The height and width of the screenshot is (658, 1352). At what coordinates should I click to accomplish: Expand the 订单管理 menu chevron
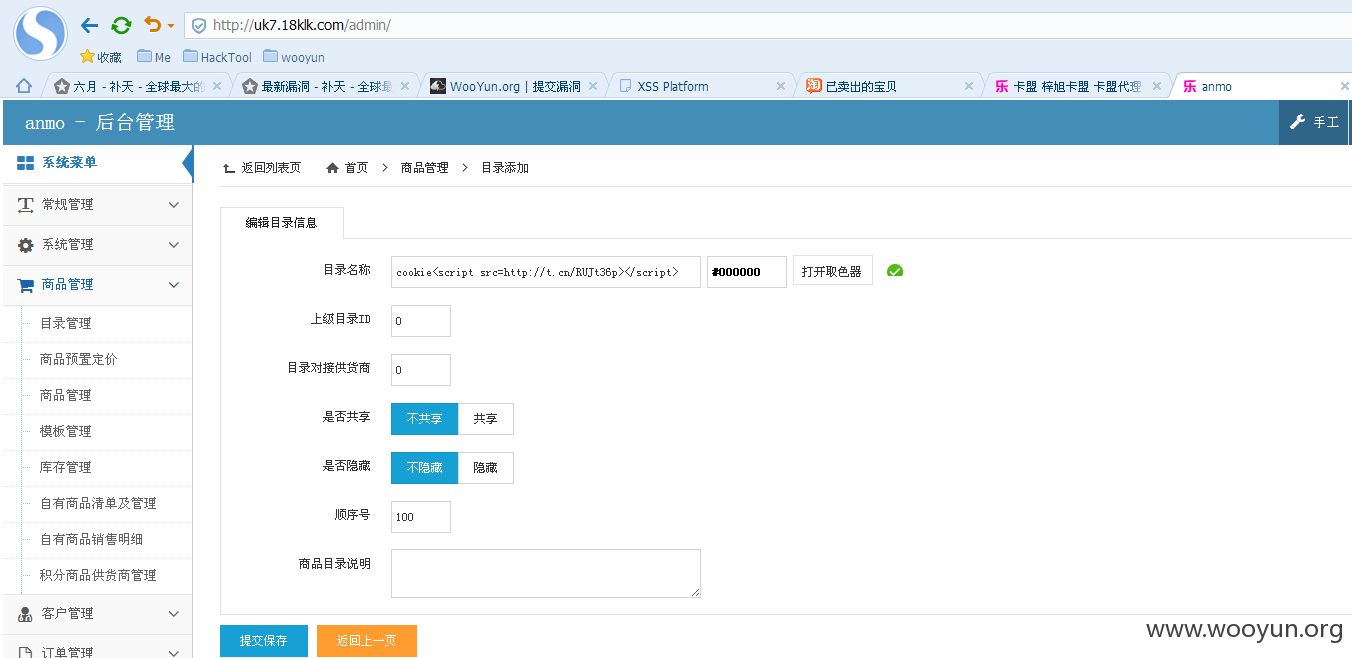click(174, 653)
